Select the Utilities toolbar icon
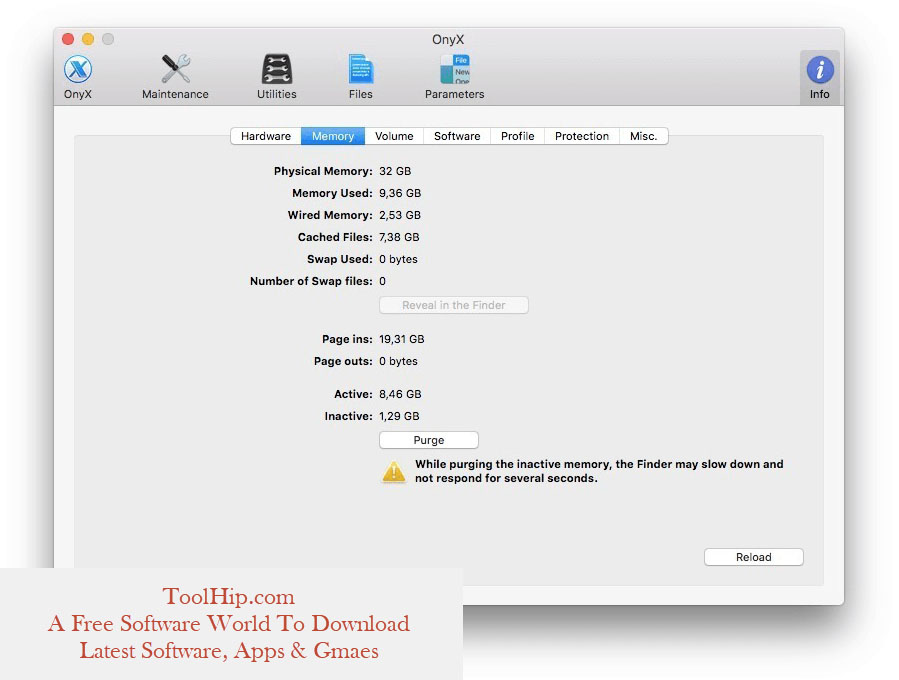This screenshot has width=899, height=680. click(277, 77)
